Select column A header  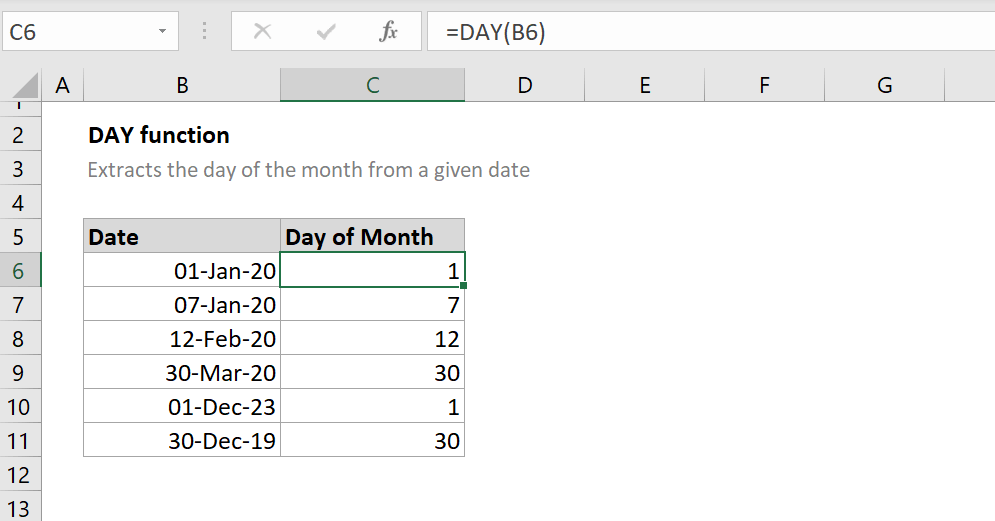pyautogui.click(x=62, y=85)
